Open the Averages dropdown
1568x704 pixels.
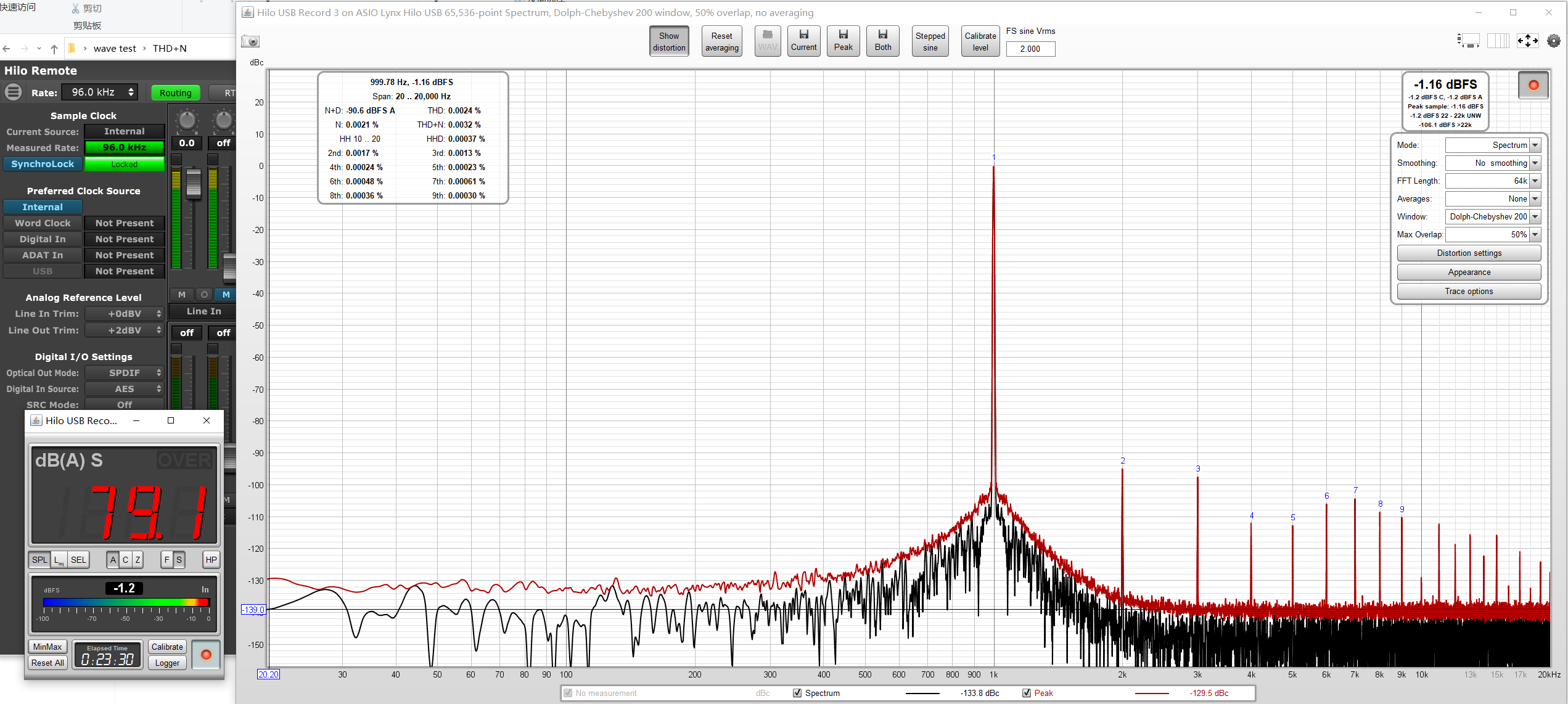tap(1493, 199)
